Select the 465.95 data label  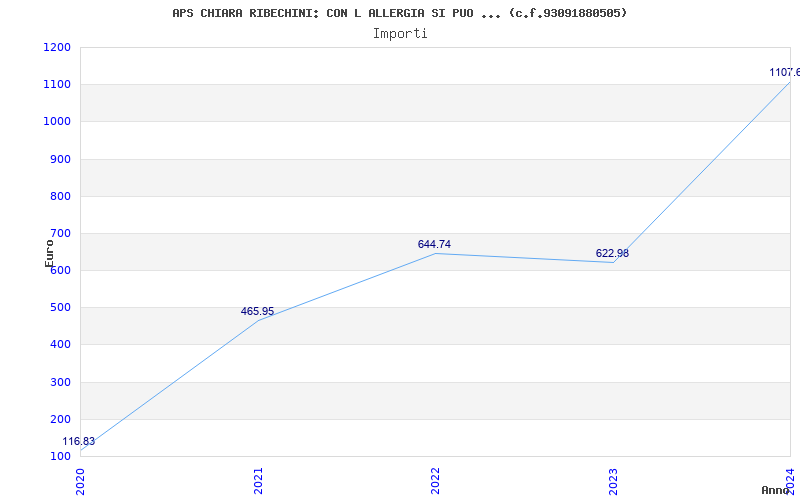click(x=257, y=311)
